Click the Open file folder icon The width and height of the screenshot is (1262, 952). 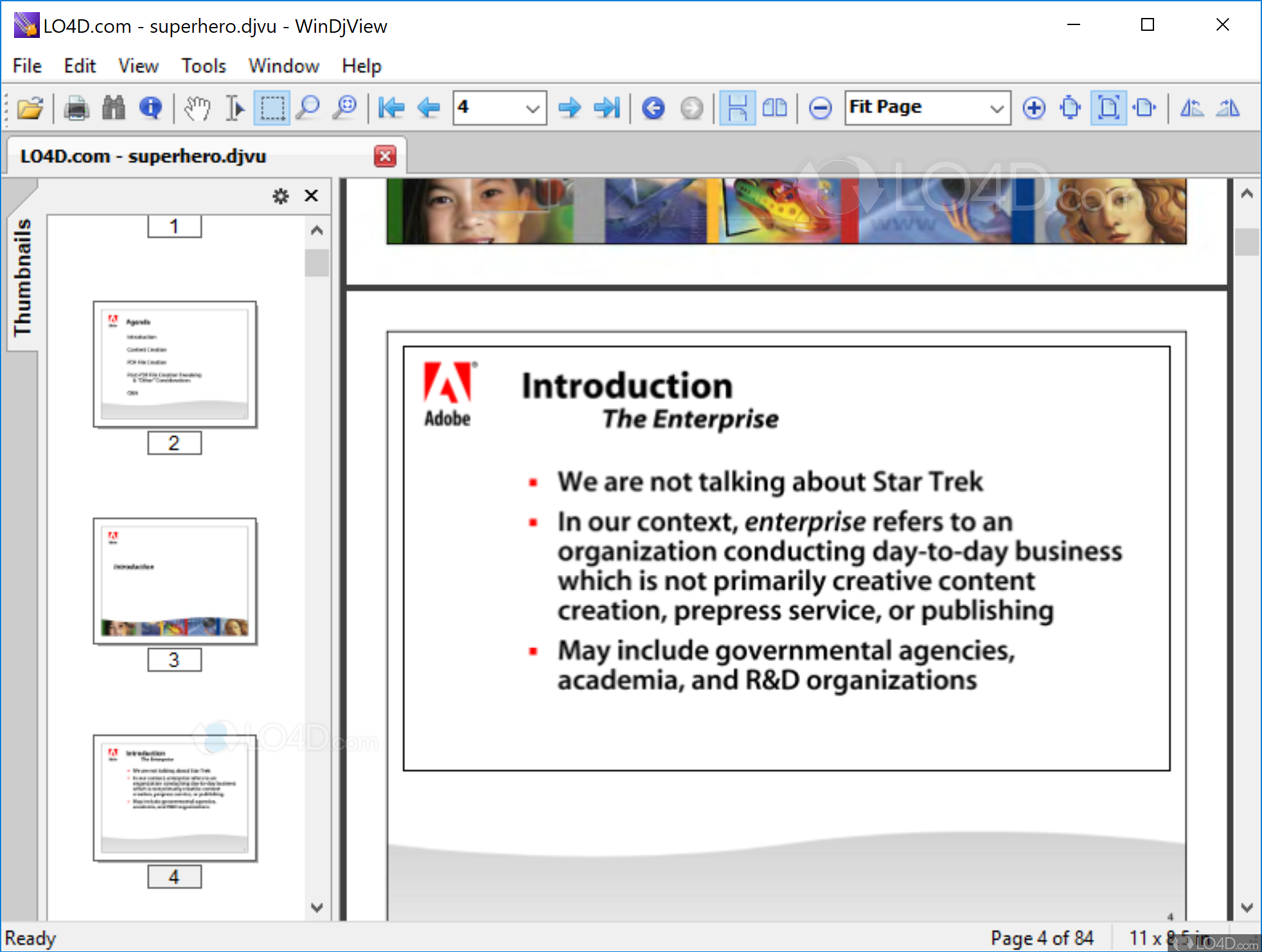pyautogui.click(x=30, y=108)
